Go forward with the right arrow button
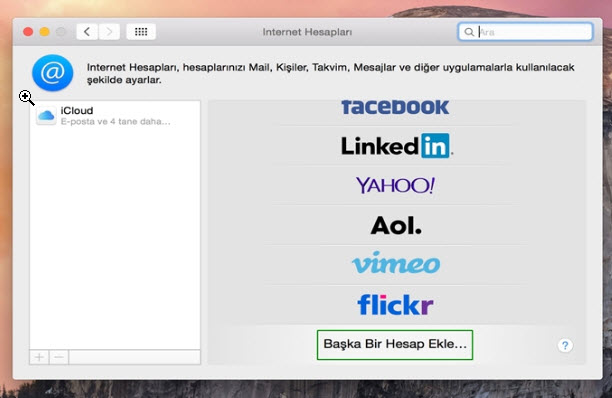This screenshot has height=398, width=612. click(x=109, y=32)
